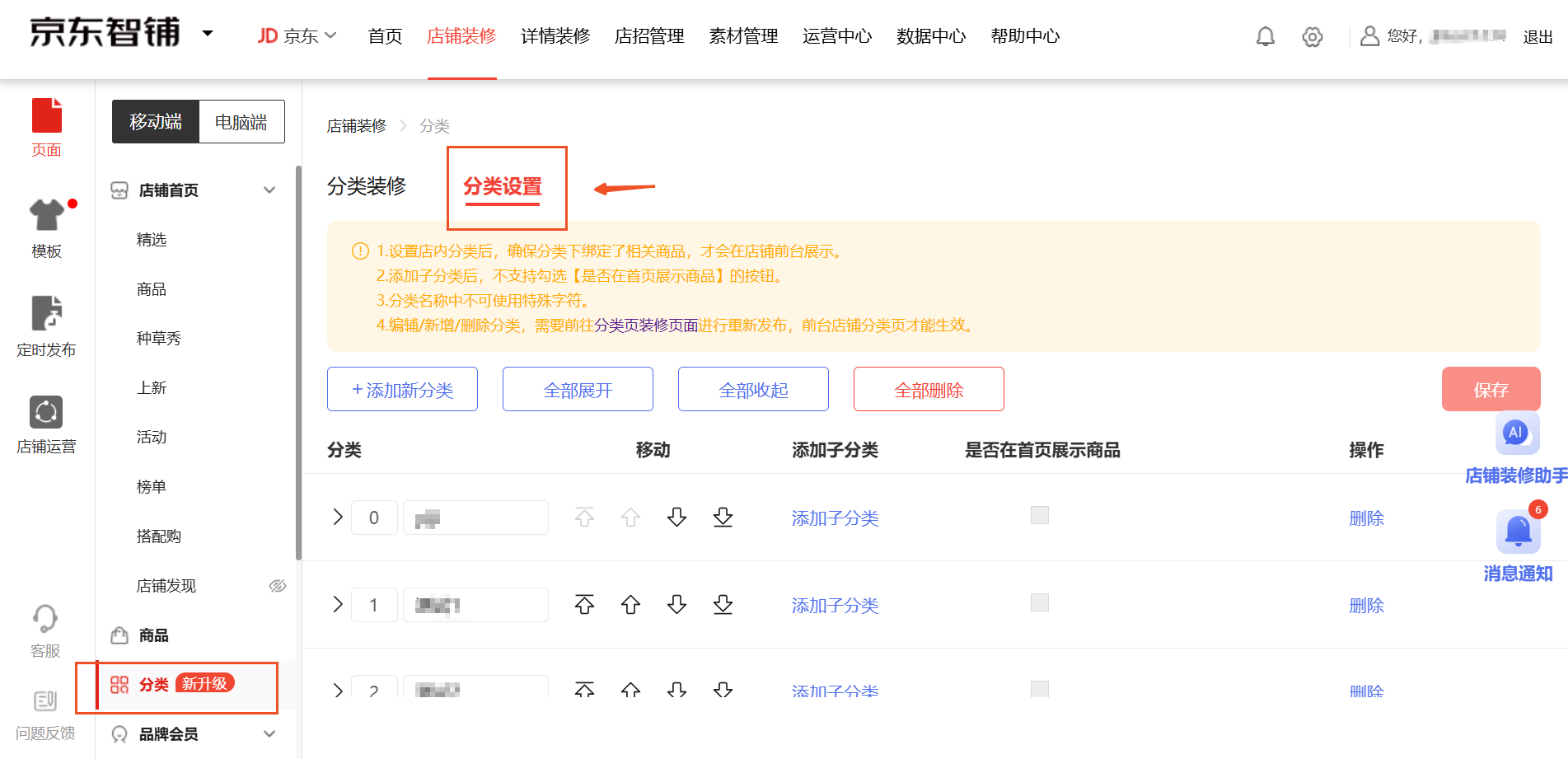Viewport: 1568px width, 759px height.
Task: Click the notification bell icon in header
Action: [1265, 36]
